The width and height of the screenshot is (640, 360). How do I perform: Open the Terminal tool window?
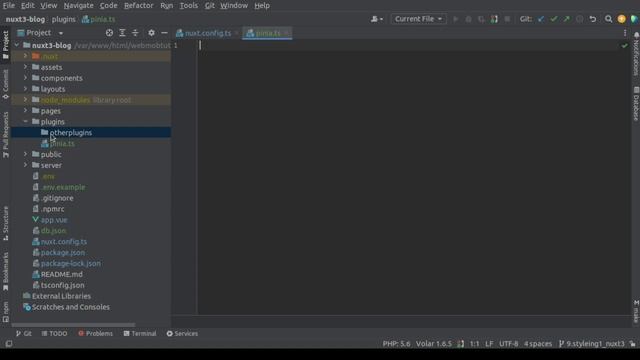coord(140,333)
